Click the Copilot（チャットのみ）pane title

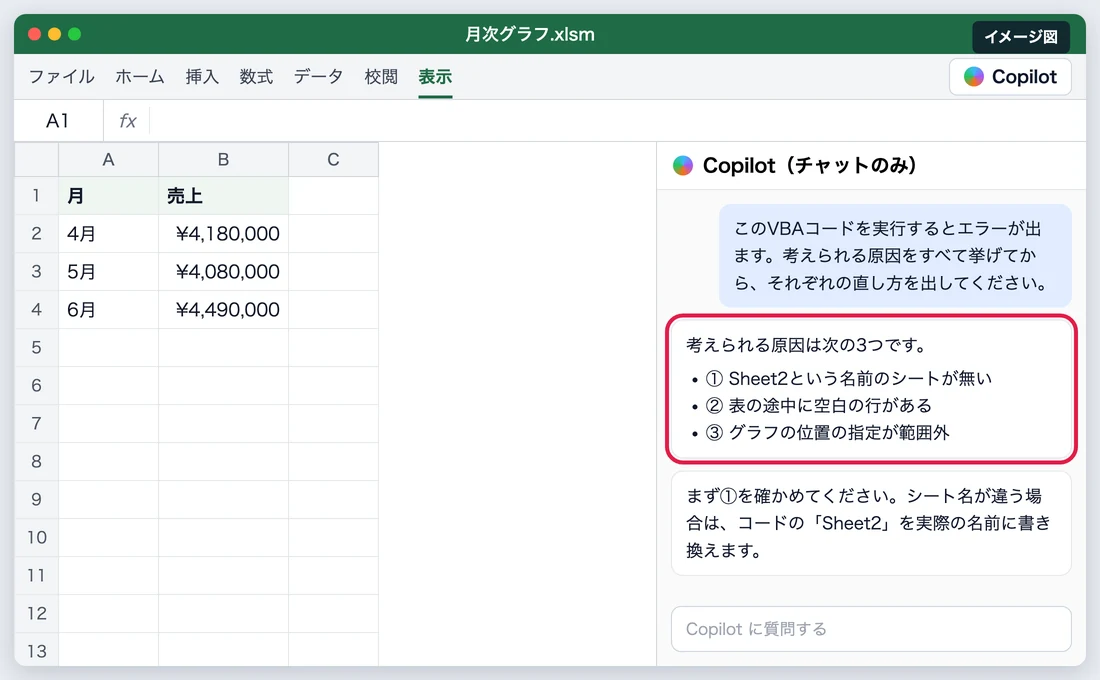(x=810, y=166)
